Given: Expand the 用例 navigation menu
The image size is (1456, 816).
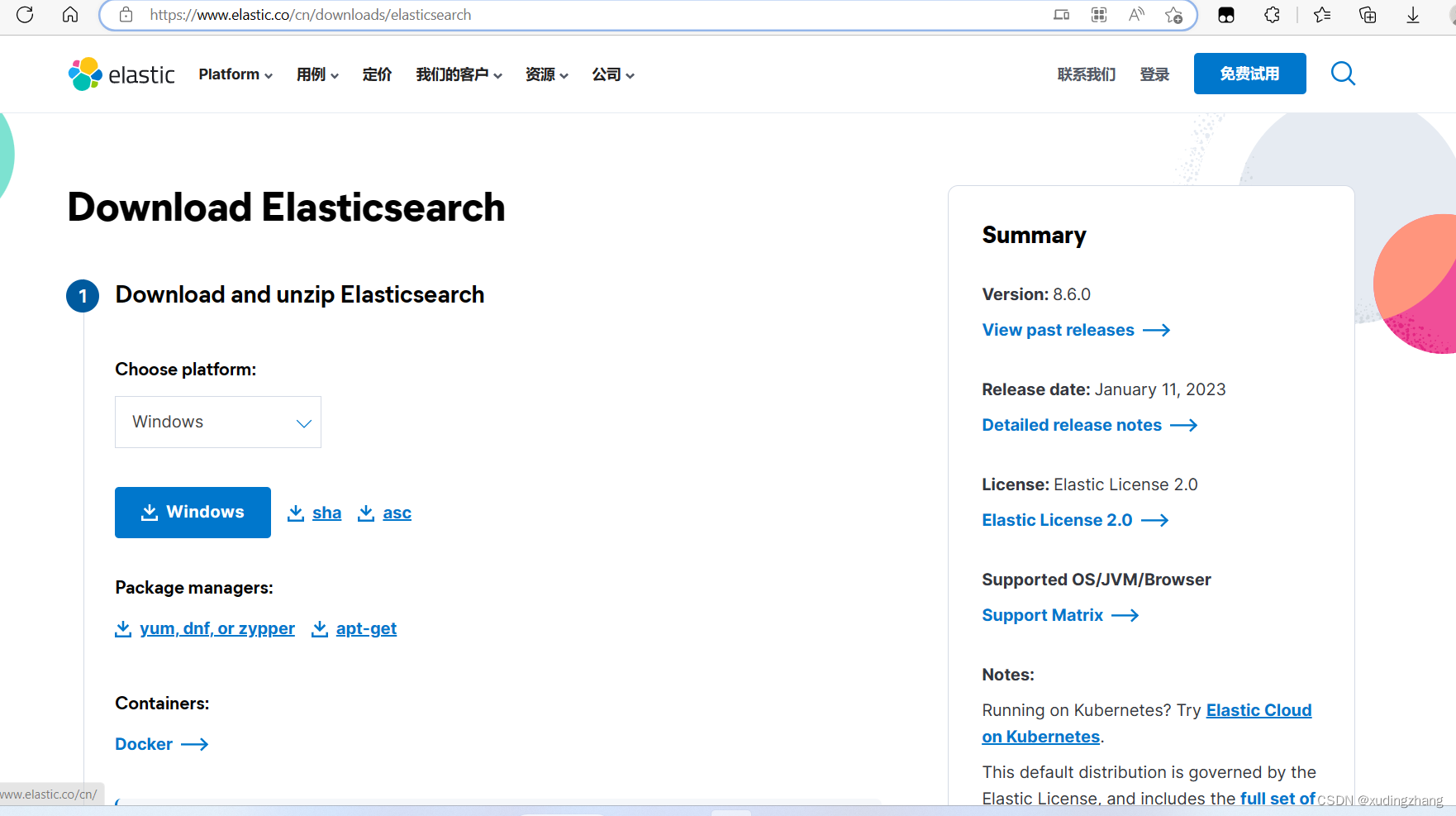Looking at the screenshot, I should (x=317, y=74).
